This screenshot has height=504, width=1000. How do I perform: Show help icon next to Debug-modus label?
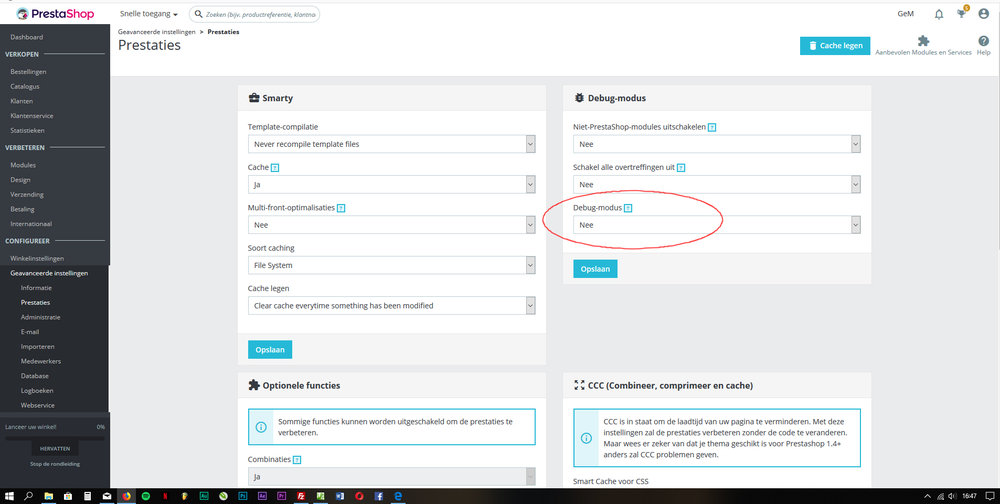(628, 208)
